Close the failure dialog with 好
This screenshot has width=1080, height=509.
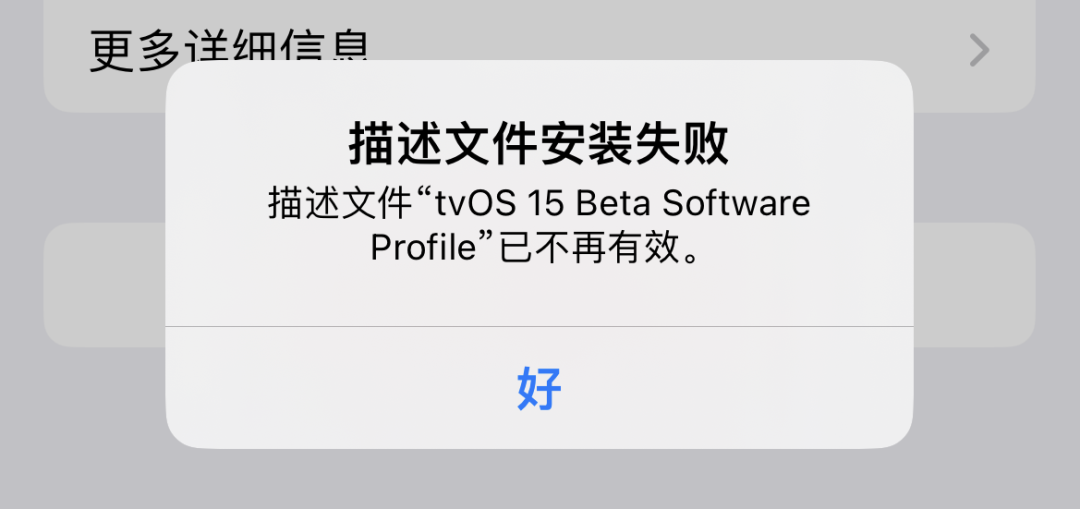(x=539, y=388)
